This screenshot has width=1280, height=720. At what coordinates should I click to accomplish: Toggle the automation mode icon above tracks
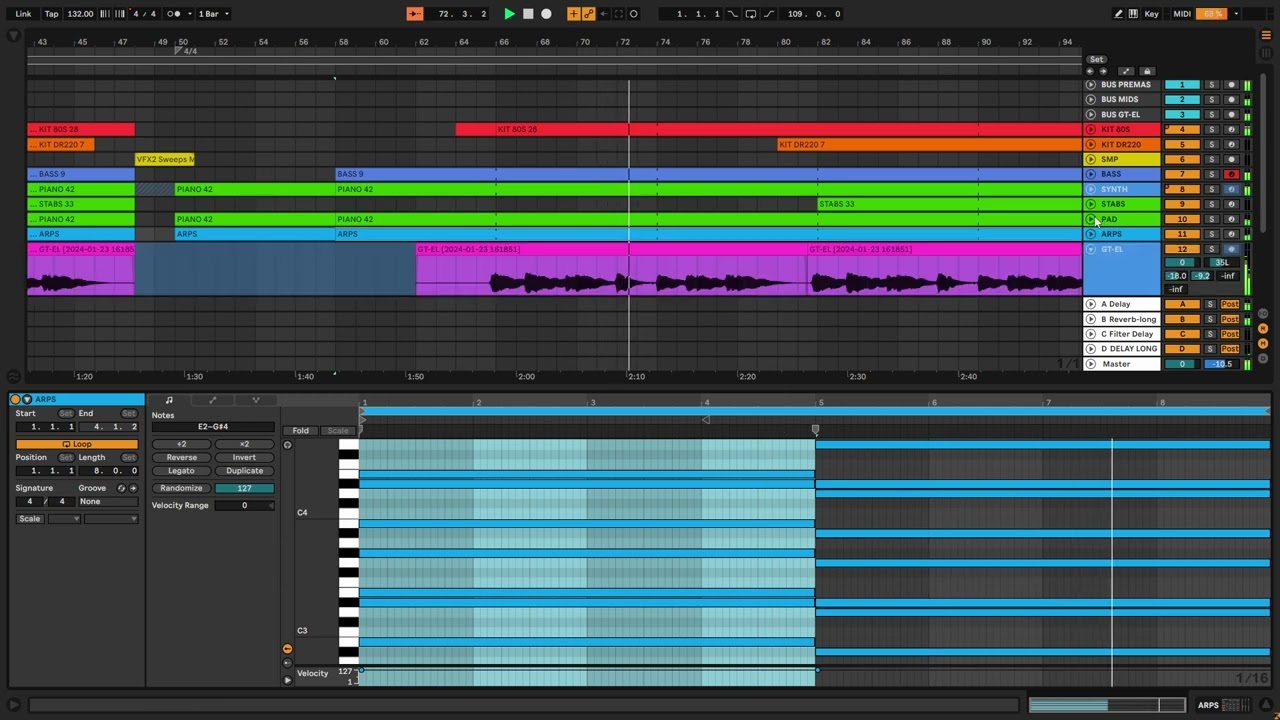pos(1126,71)
